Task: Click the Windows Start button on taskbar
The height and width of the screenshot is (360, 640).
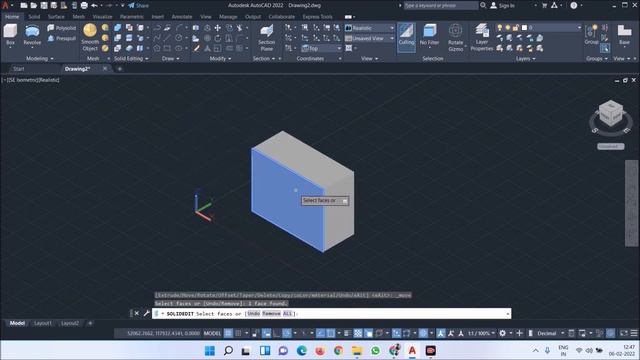Action: coord(210,351)
